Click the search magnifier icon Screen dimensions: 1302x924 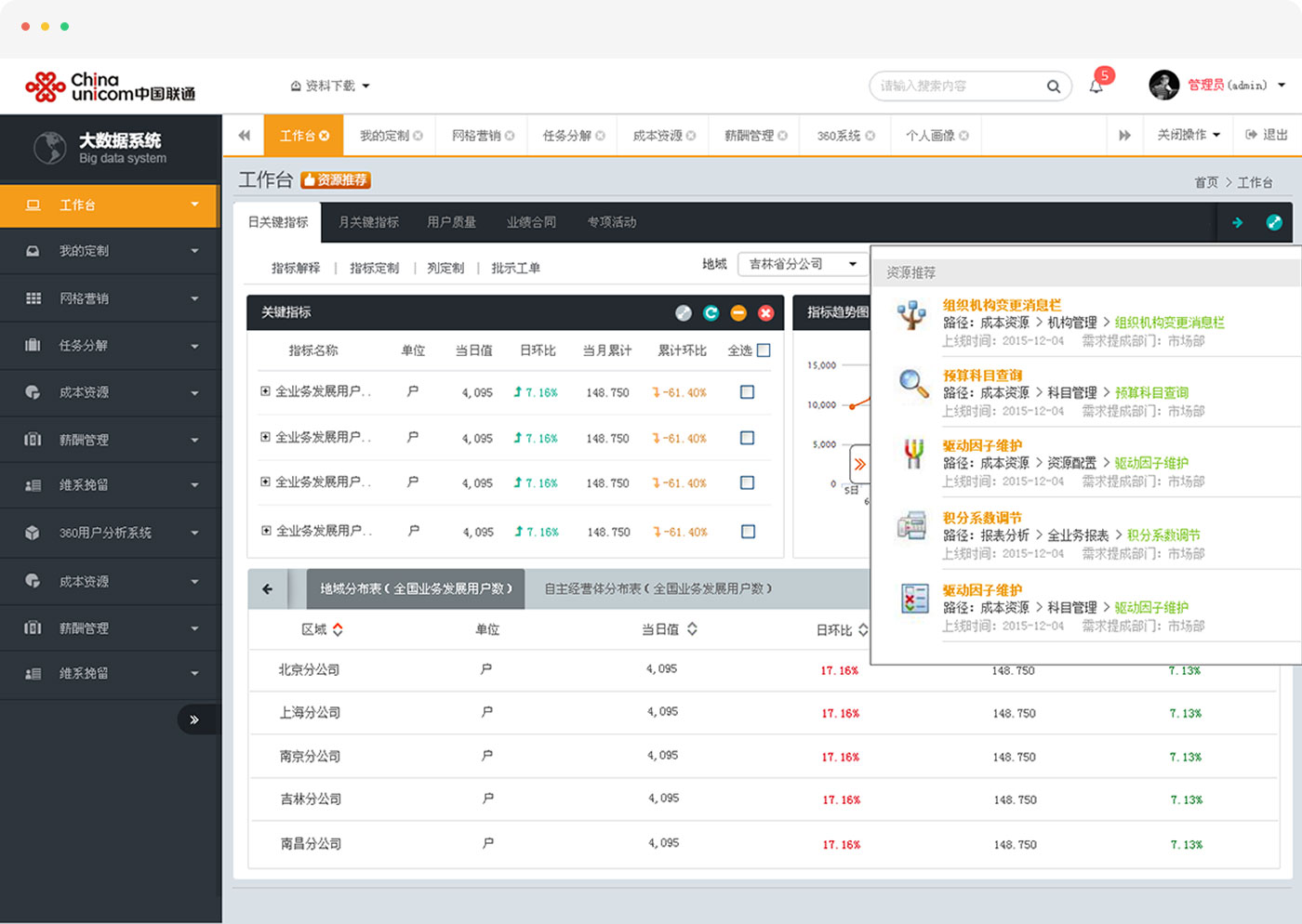tap(1053, 86)
